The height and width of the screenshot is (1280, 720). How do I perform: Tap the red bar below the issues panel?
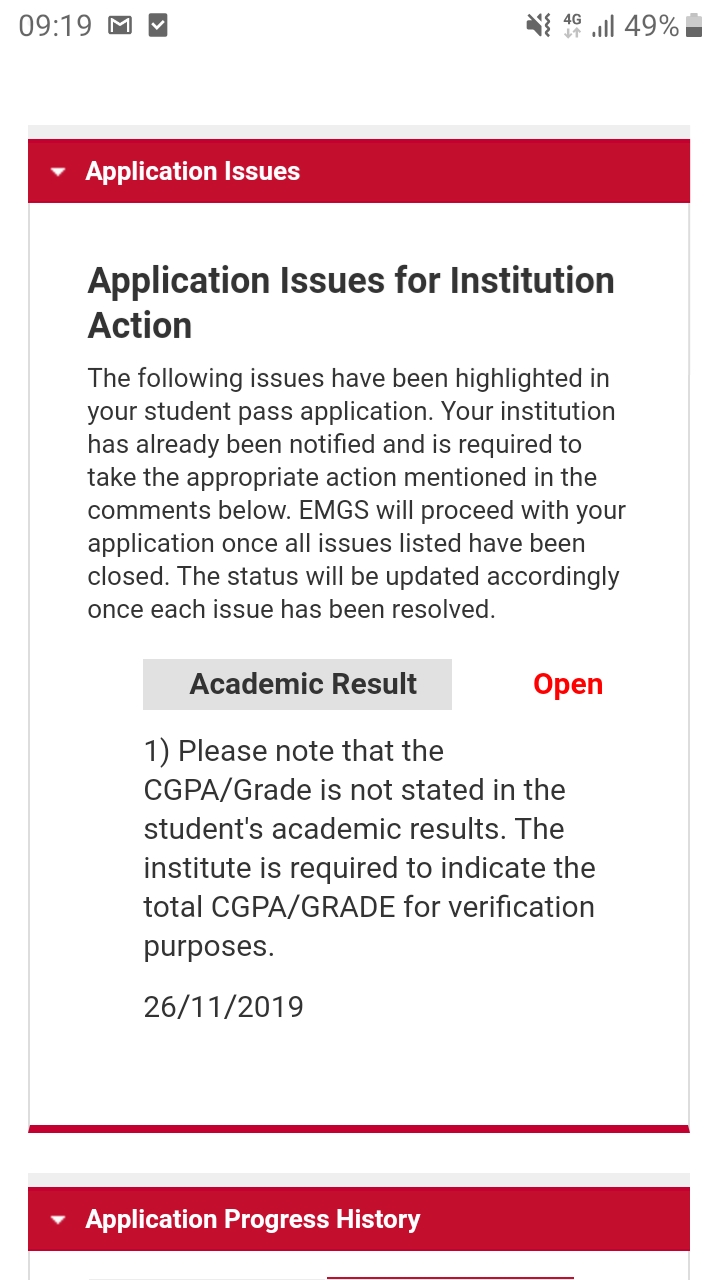(359, 1129)
